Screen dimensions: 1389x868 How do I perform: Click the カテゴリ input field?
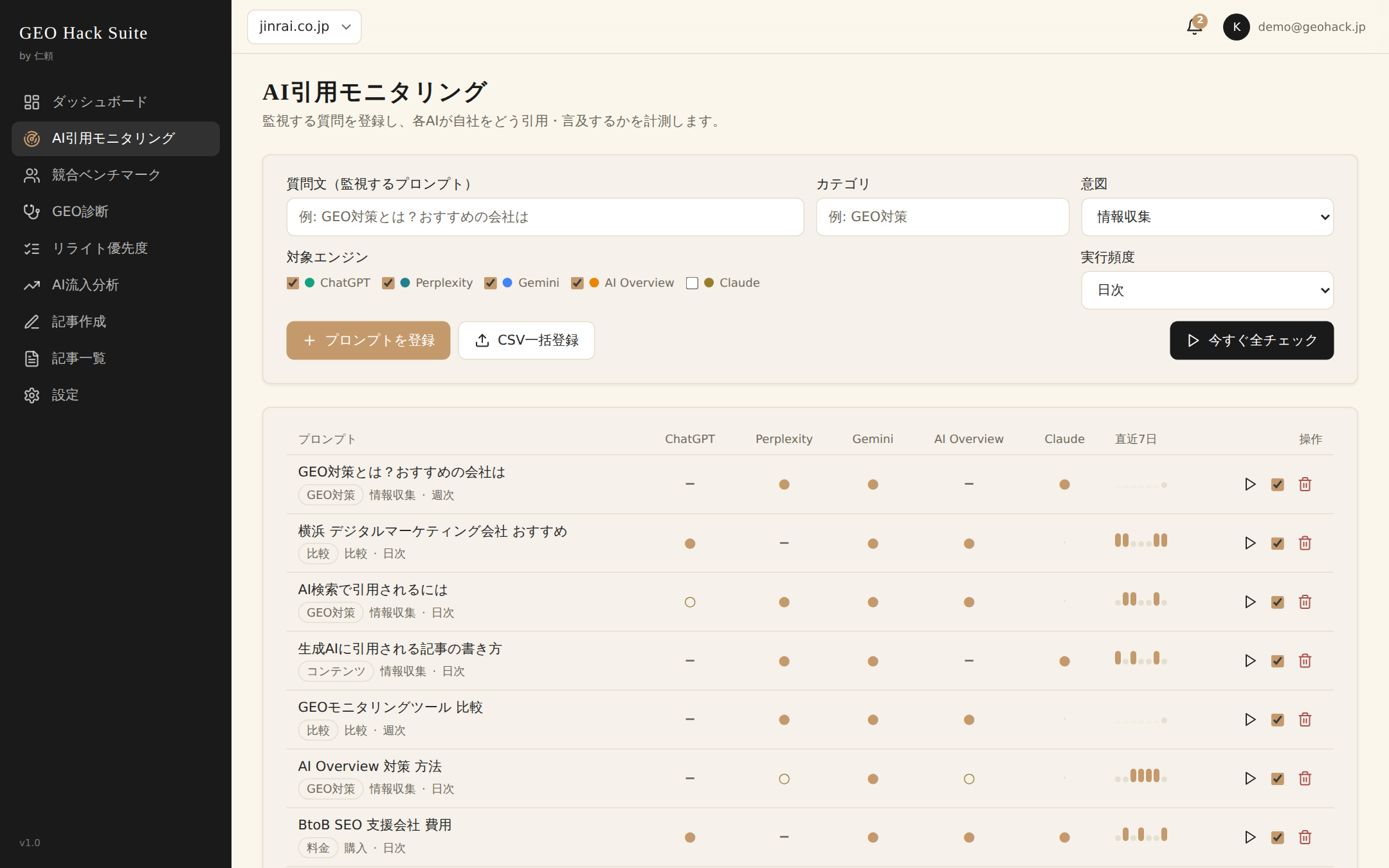tap(943, 217)
